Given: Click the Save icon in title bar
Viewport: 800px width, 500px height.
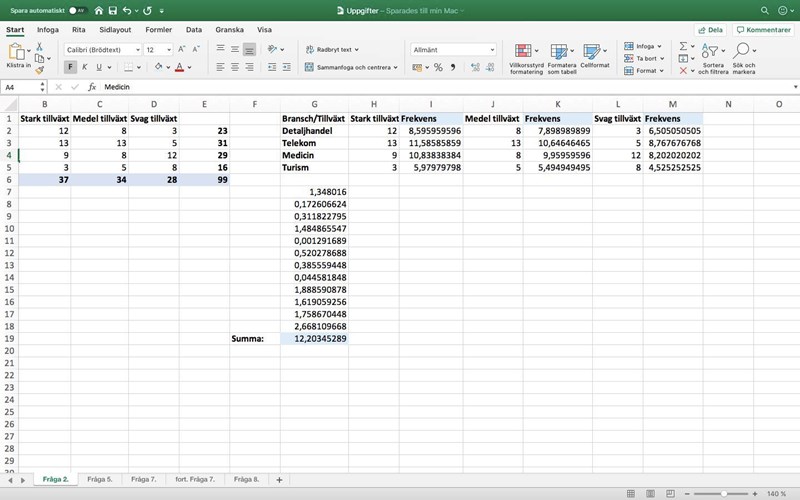Looking at the screenshot, I should 112,10.
